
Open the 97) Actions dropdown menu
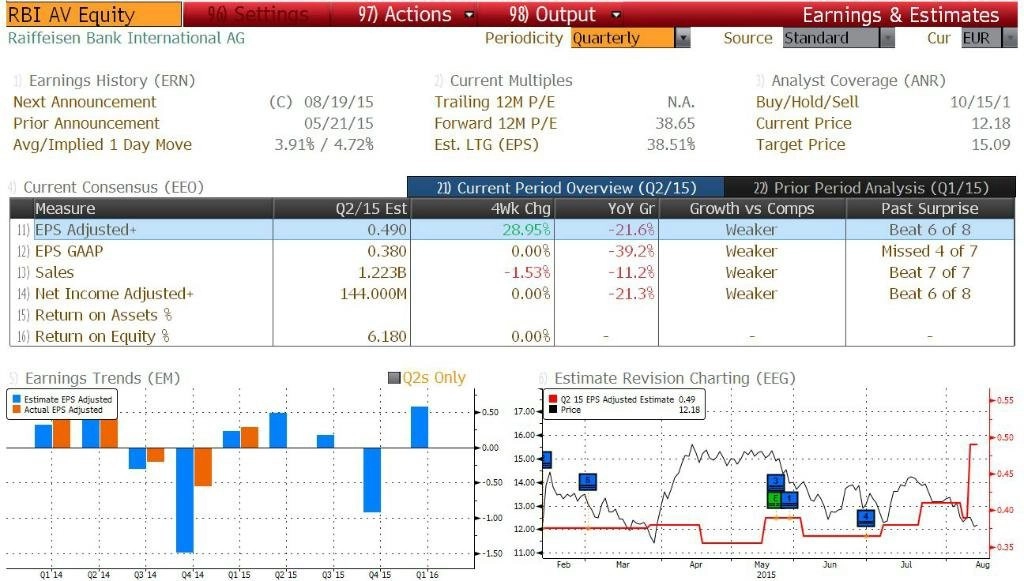pos(415,14)
